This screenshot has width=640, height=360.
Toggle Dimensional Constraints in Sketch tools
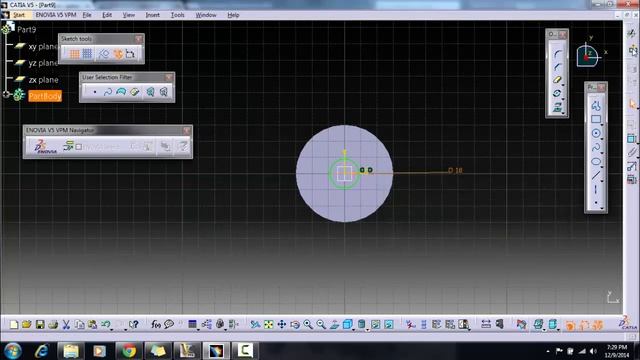tap(131, 53)
